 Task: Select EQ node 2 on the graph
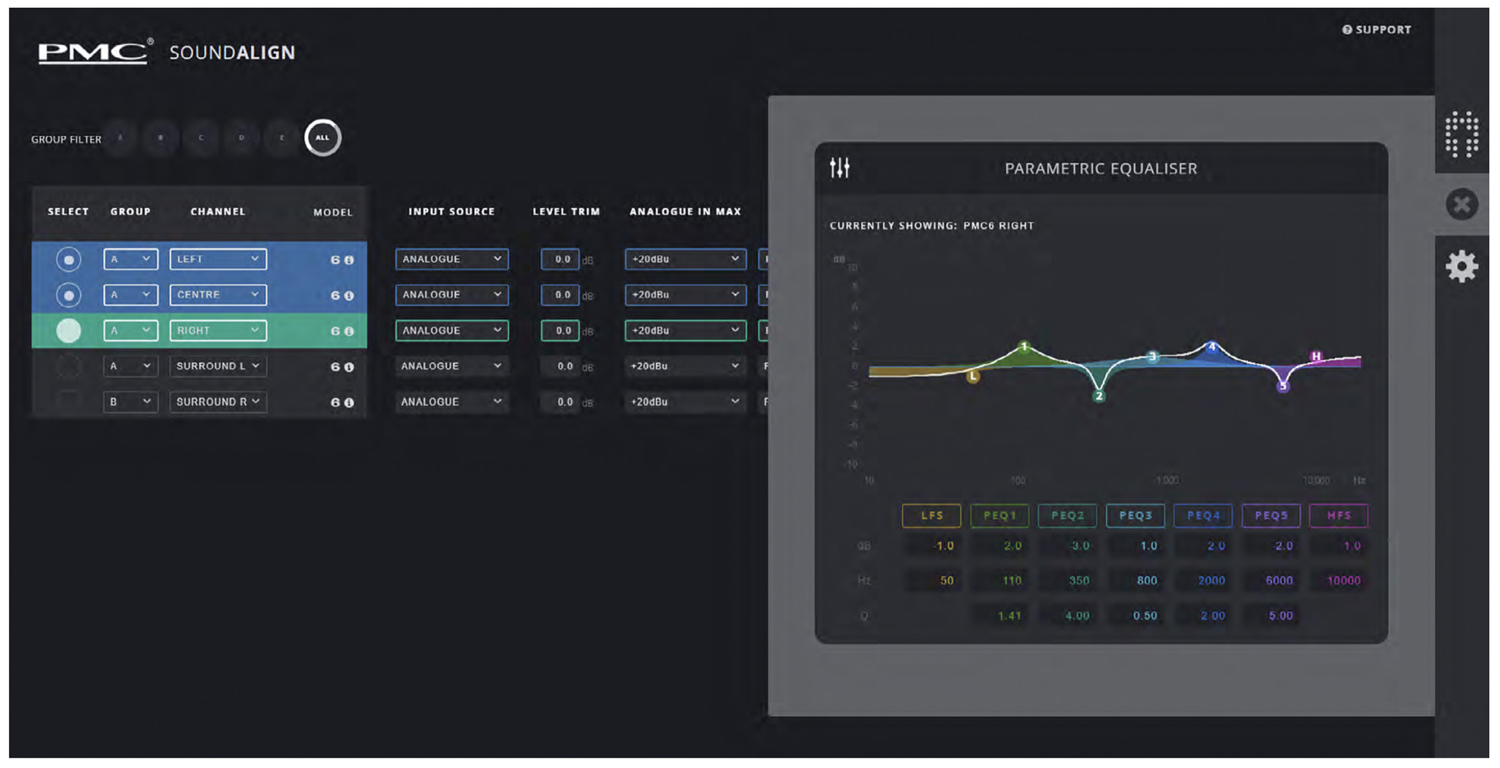[x=1099, y=396]
